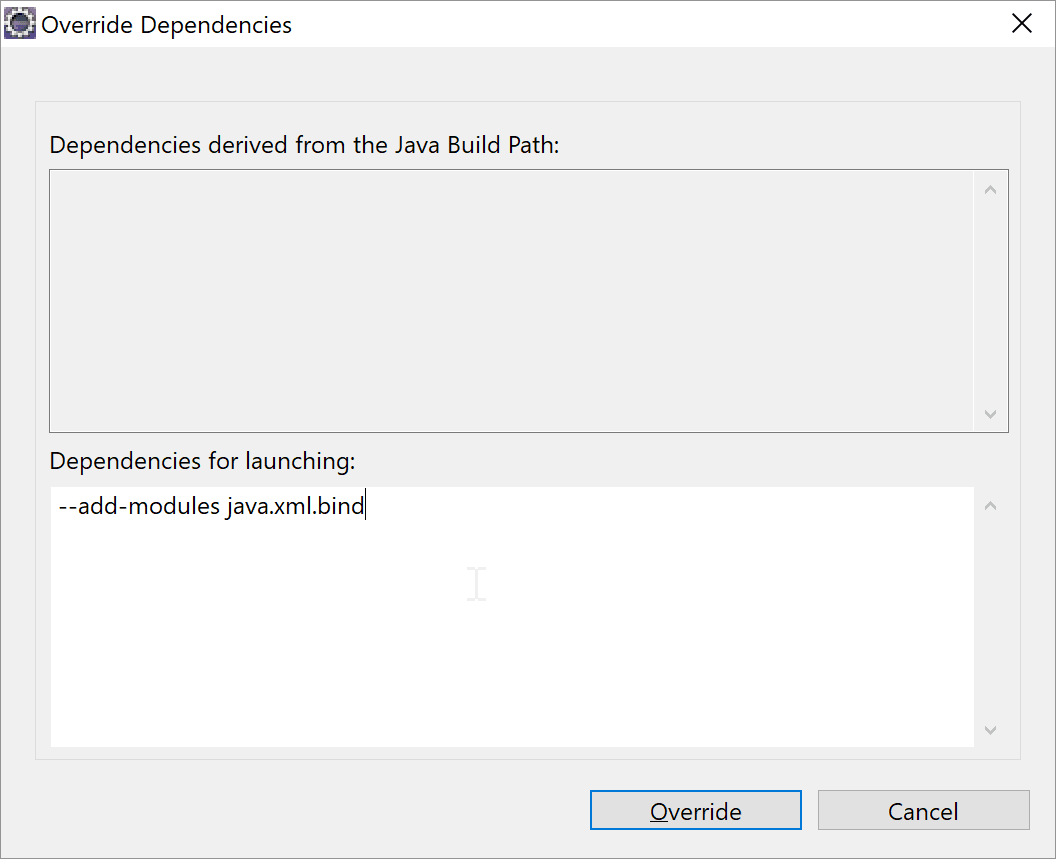Viewport: 1056px width, 859px height.
Task: Click the 'Dependencies for launching' label
Action: tap(202, 461)
